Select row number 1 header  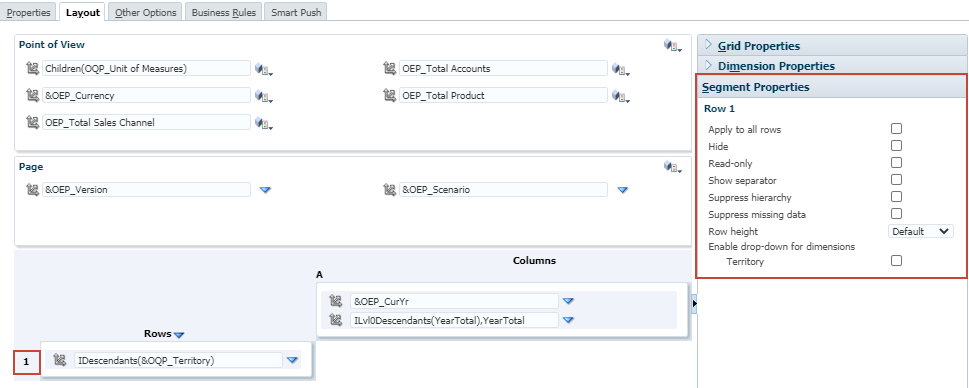tap(27, 362)
